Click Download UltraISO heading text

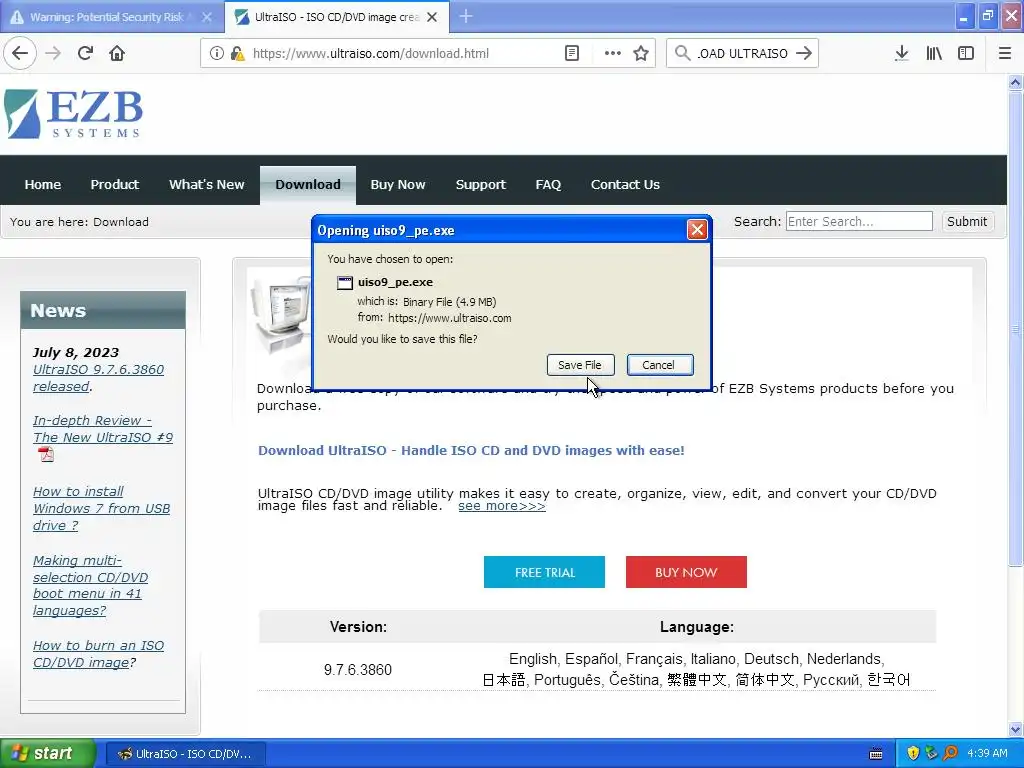[x=471, y=451]
